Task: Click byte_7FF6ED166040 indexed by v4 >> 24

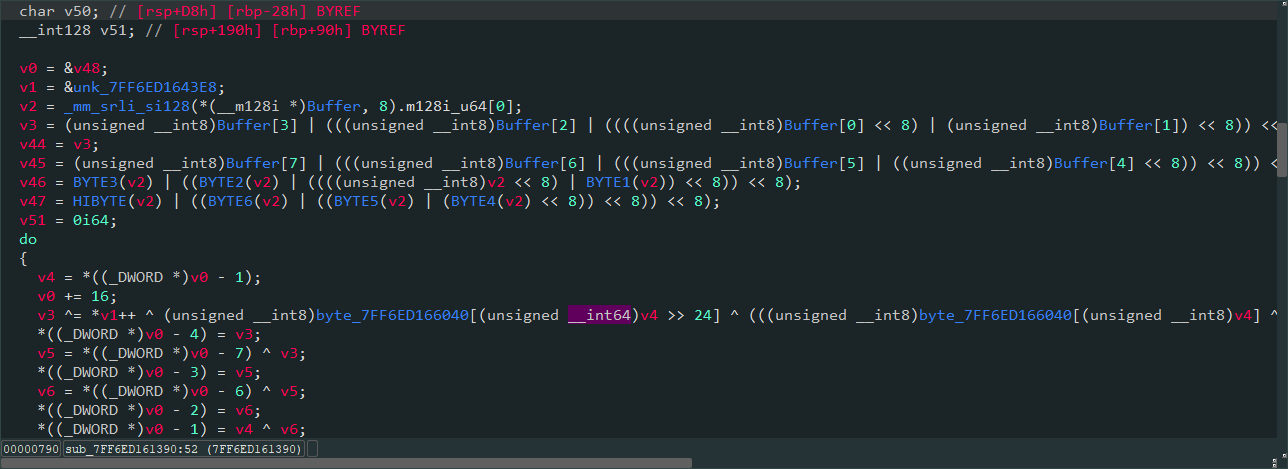Action: pyautogui.click(x=393, y=315)
